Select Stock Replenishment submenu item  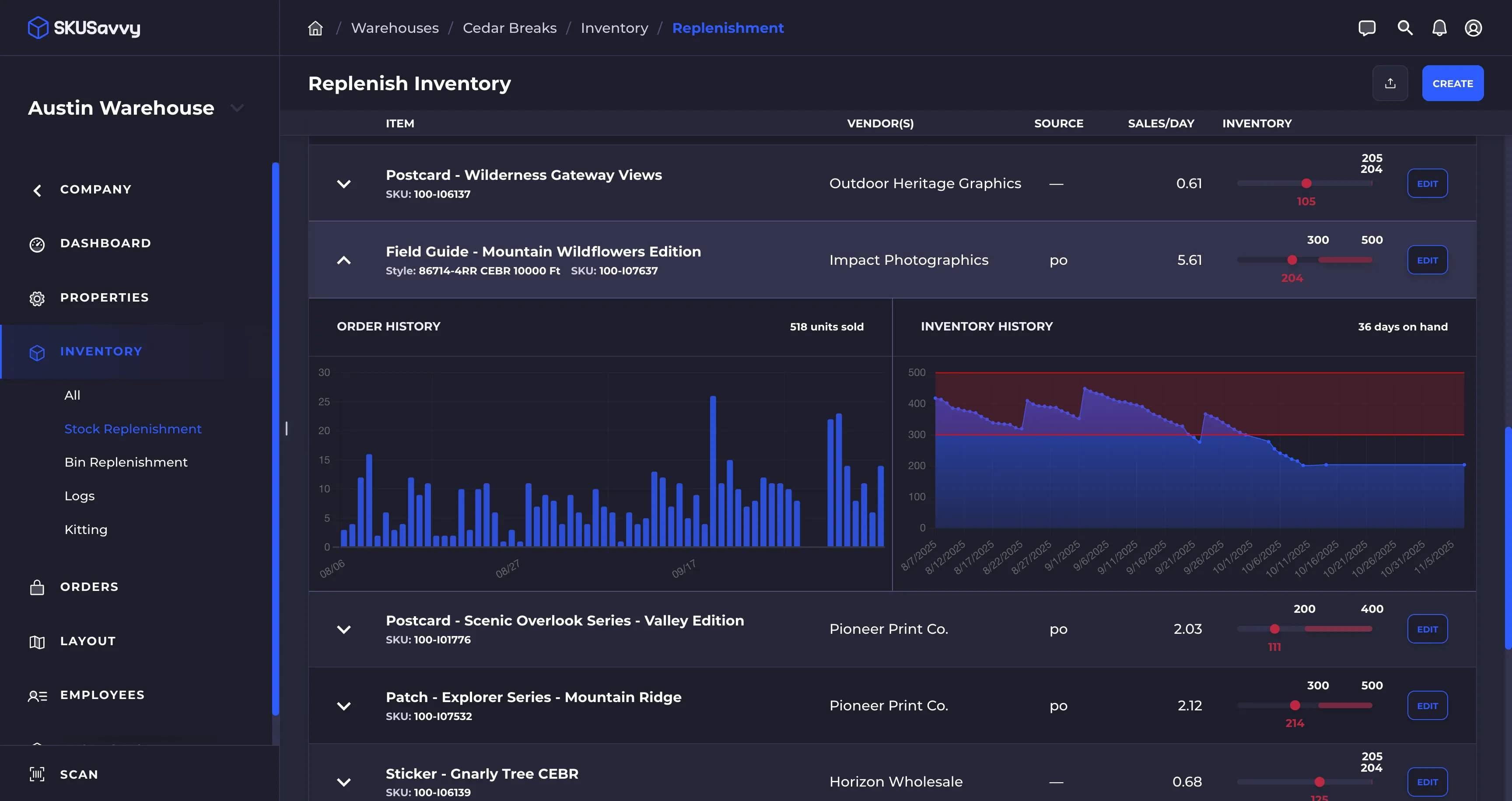[x=133, y=429]
